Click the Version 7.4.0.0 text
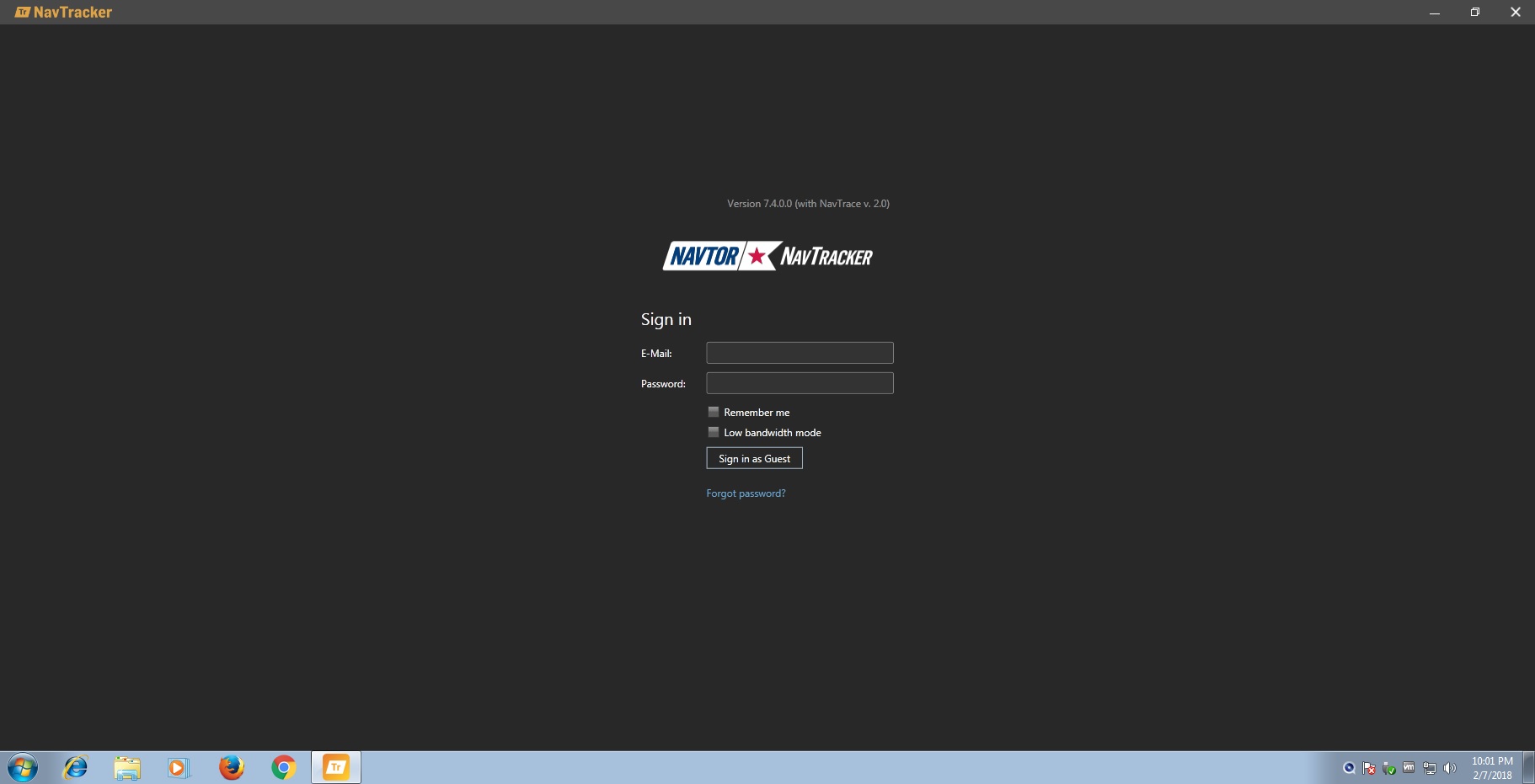The height and width of the screenshot is (784, 1535). click(x=808, y=204)
